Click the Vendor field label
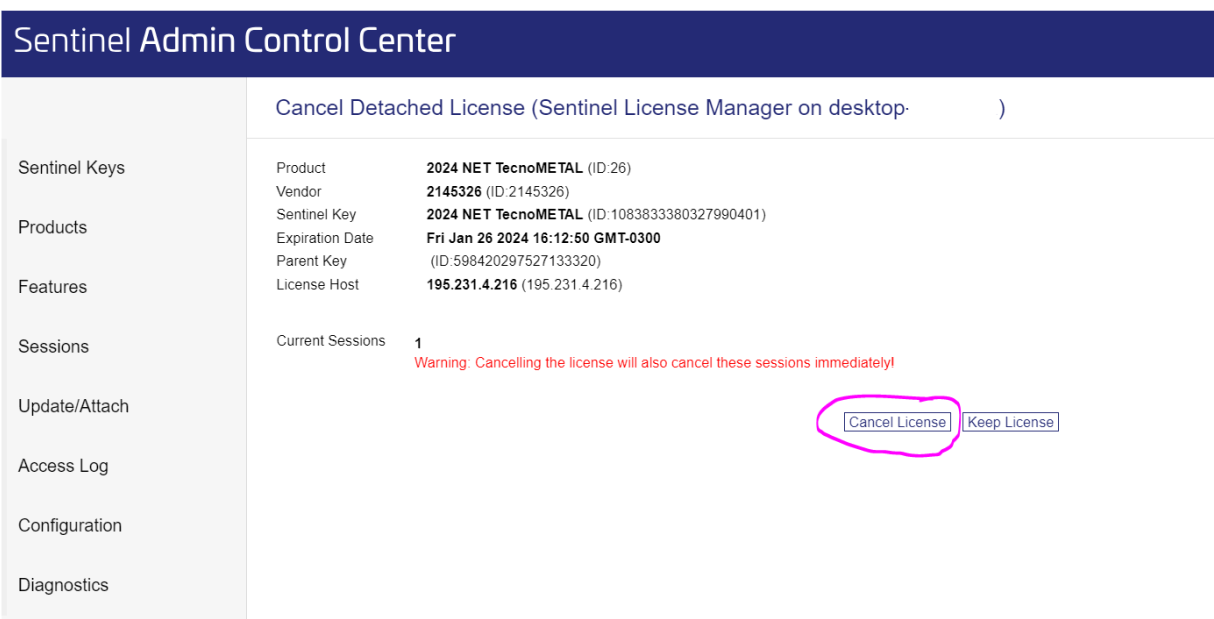1214x619 pixels. tap(299, 191)
